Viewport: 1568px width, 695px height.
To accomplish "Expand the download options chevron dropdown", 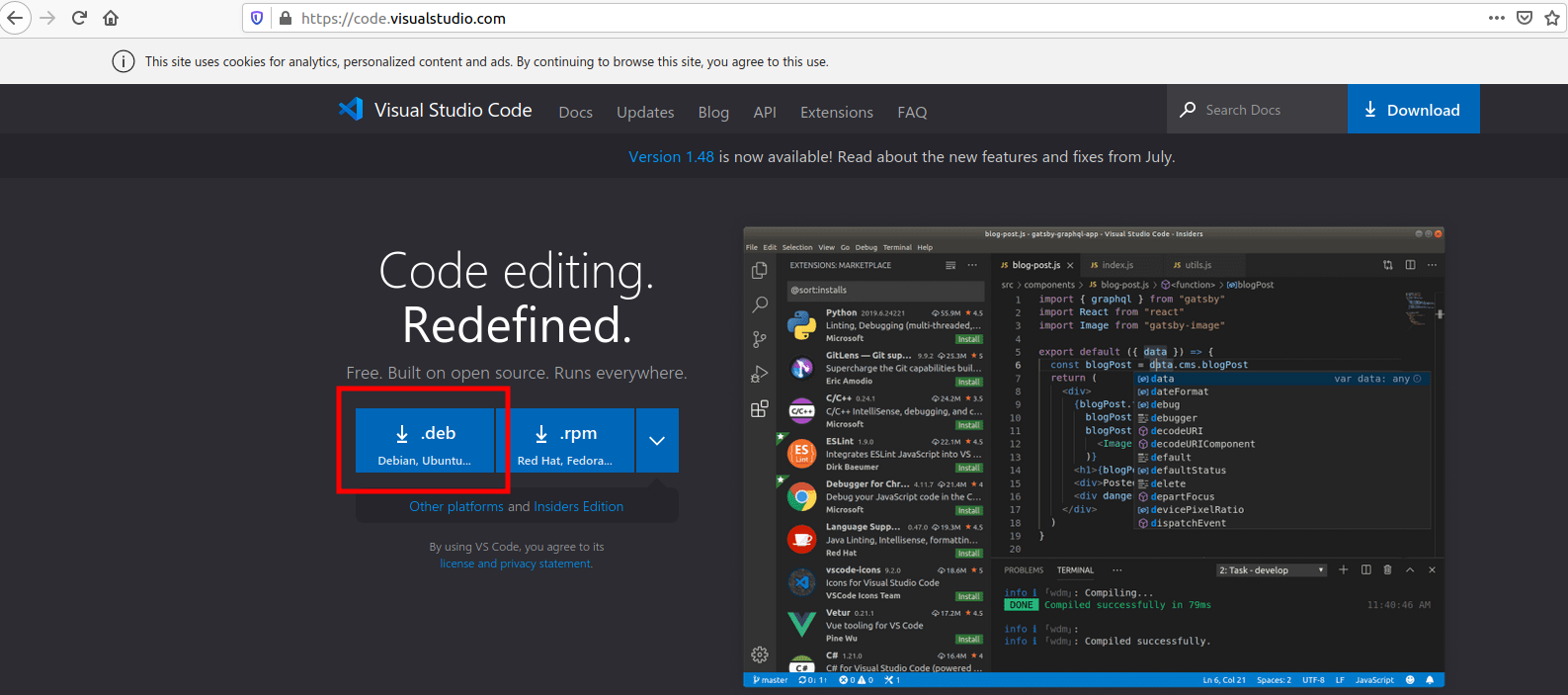I will pyautogui.click(x=657, y=441).
